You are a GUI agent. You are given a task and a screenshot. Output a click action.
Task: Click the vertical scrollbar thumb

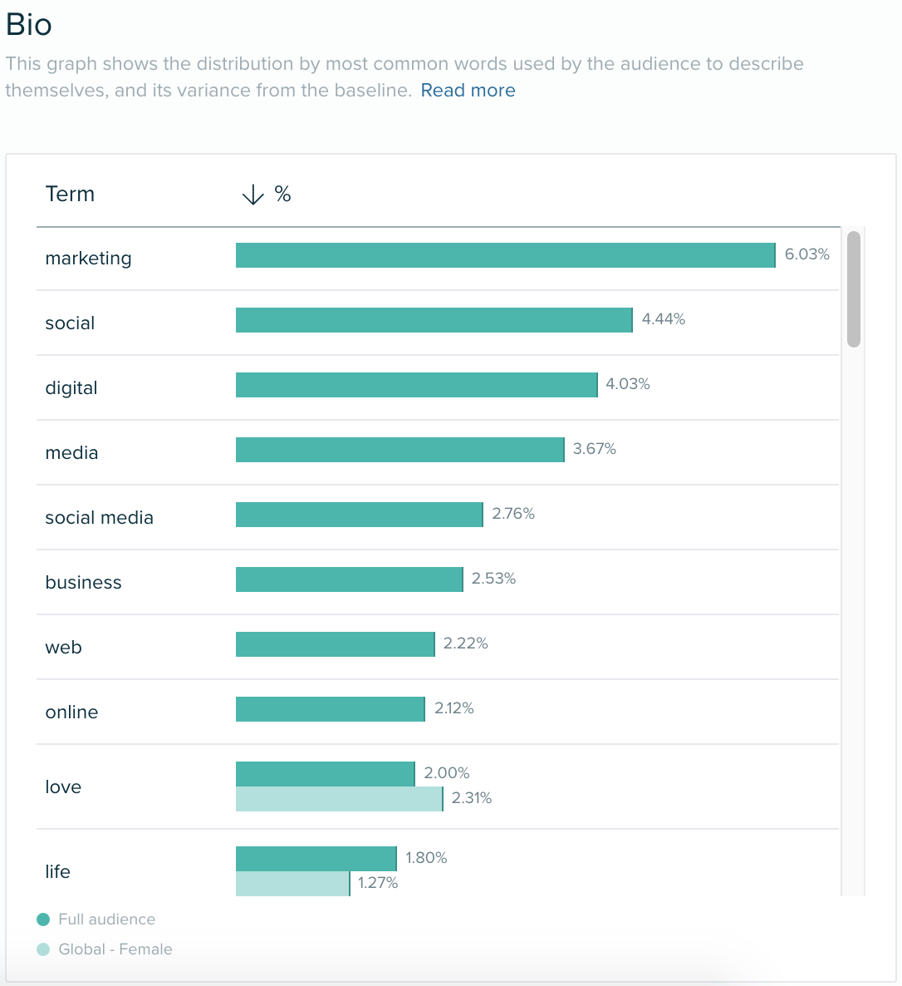click(855, 290)
